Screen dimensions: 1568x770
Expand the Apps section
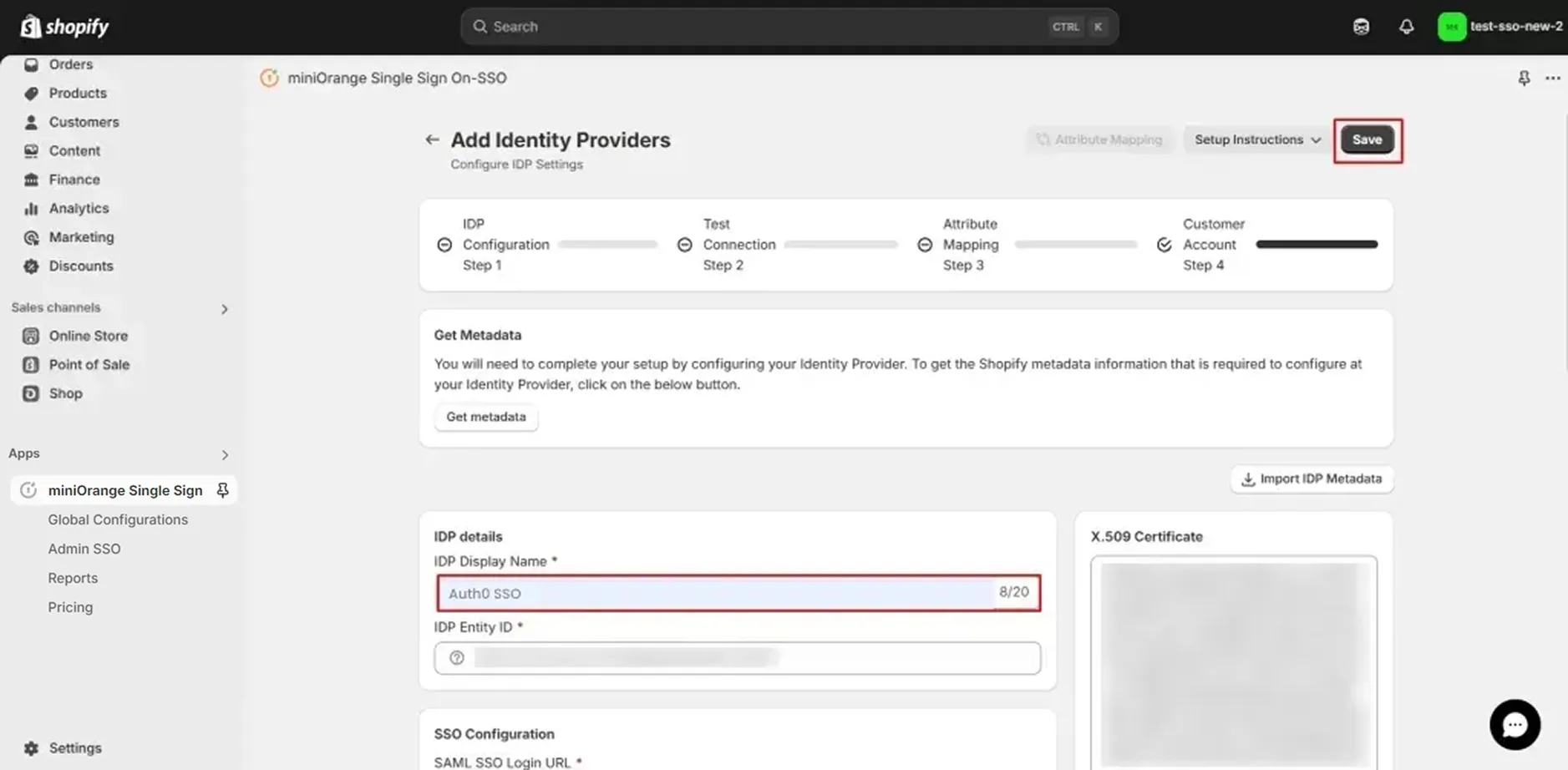[x=224, y=455]
